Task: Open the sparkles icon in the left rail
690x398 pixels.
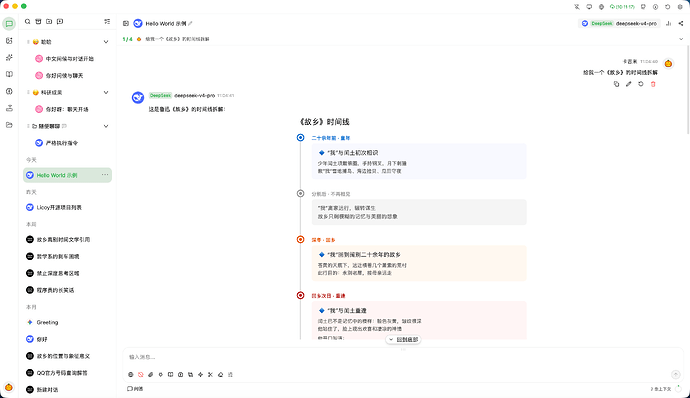Action: 9,58
